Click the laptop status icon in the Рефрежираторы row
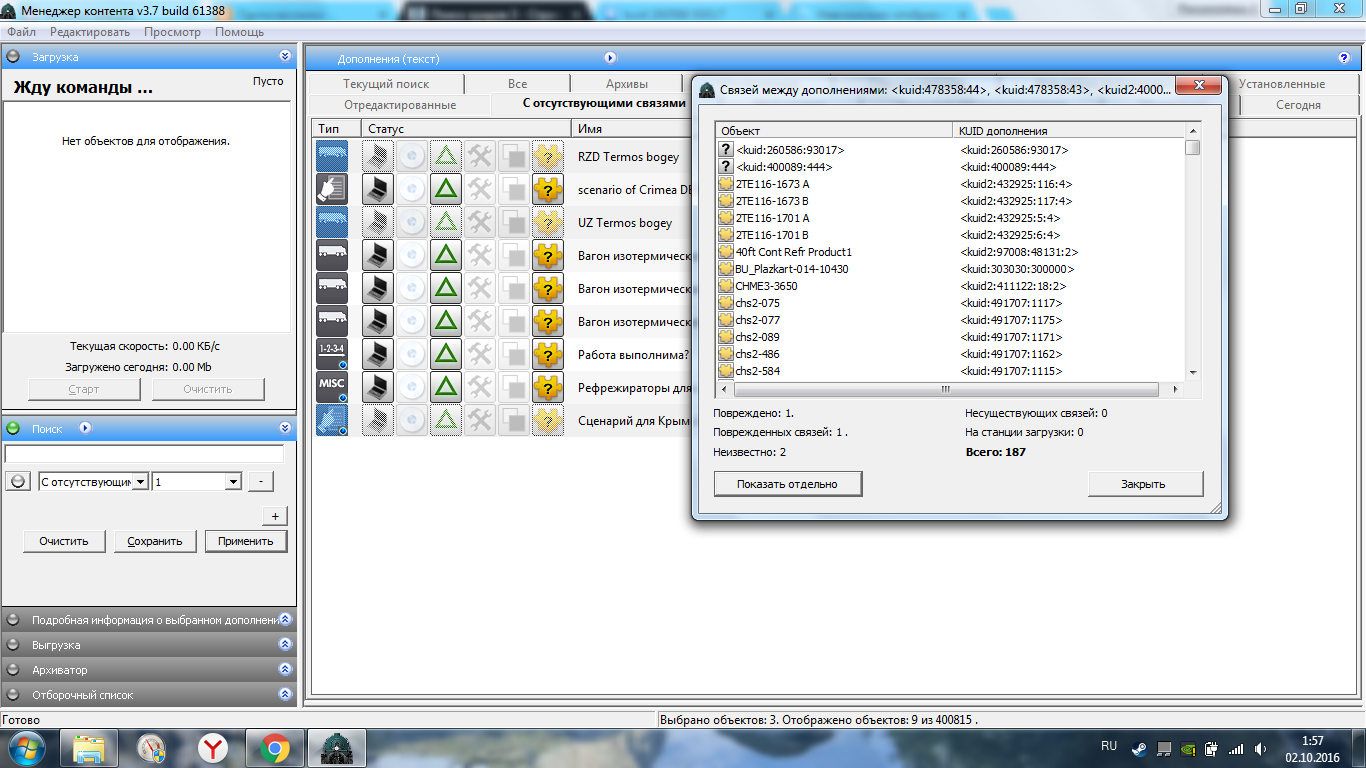 pos(377,387)
